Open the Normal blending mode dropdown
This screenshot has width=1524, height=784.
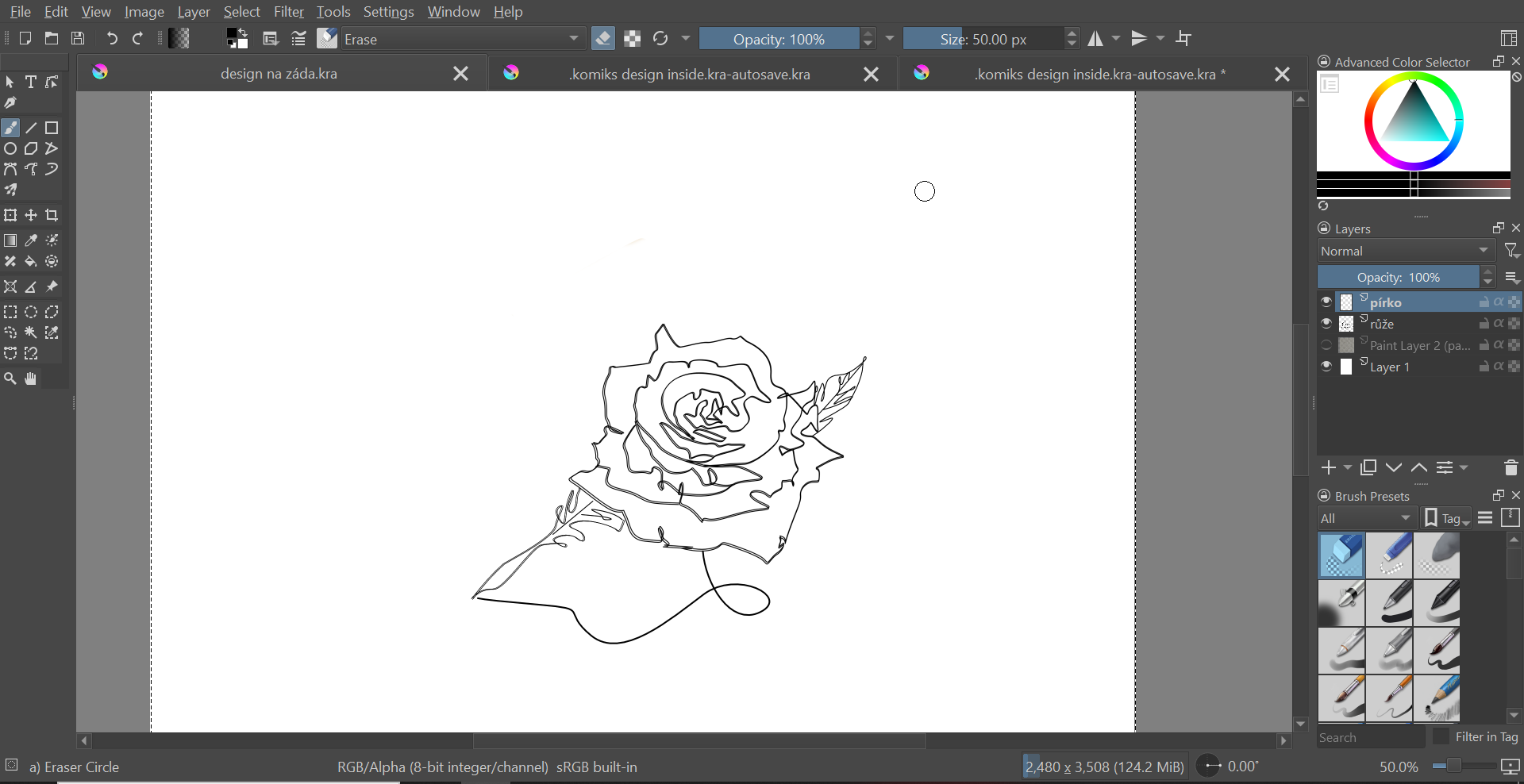coord(1405,251)
